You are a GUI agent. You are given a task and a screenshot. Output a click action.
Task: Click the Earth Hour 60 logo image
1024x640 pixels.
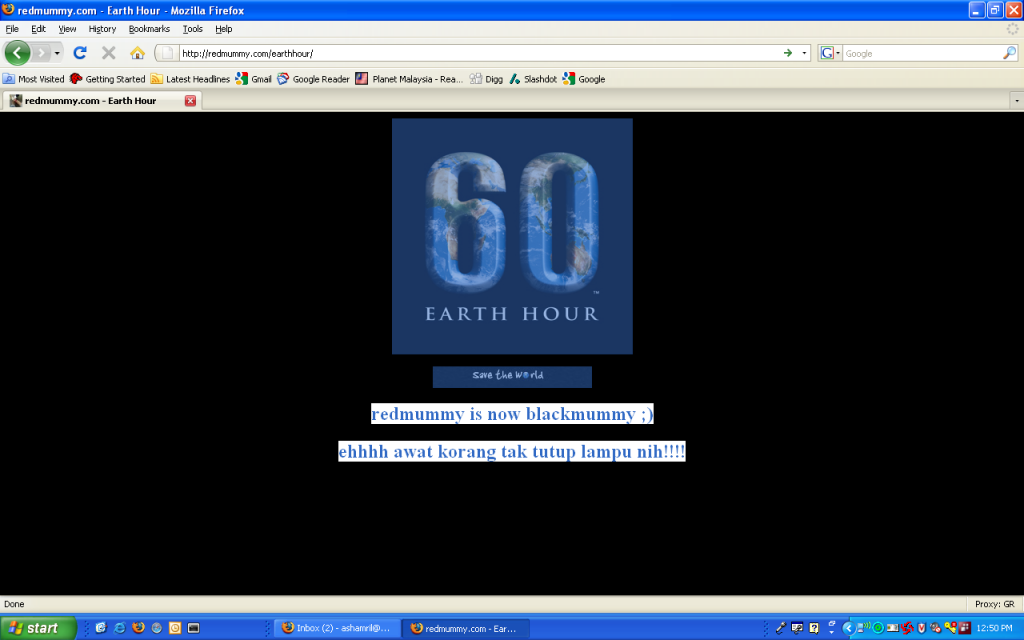[x=512, y=236]
